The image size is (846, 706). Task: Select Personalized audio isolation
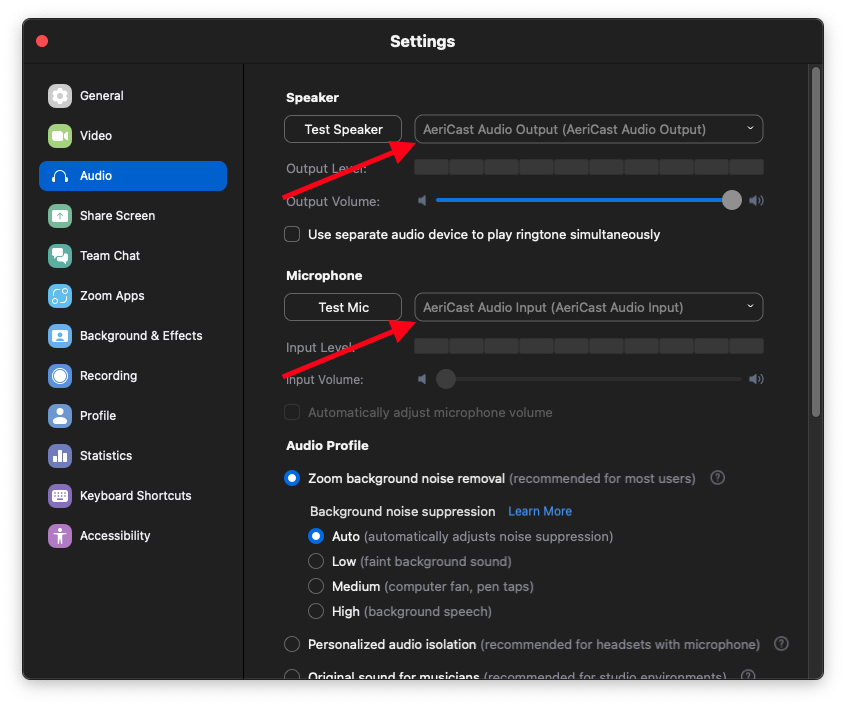[292, 644]
